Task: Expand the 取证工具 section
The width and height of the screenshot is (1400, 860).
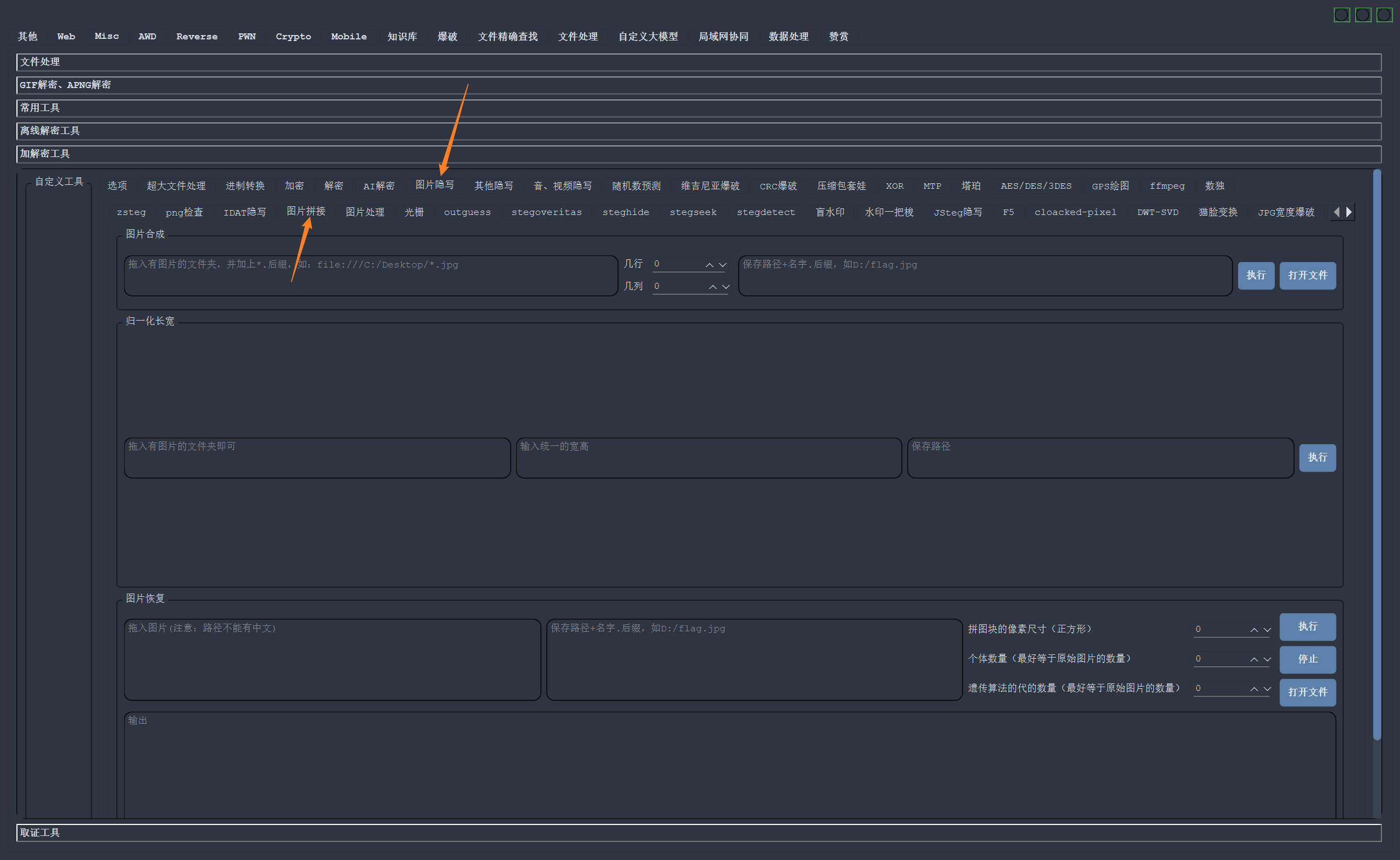Action: 698,833
